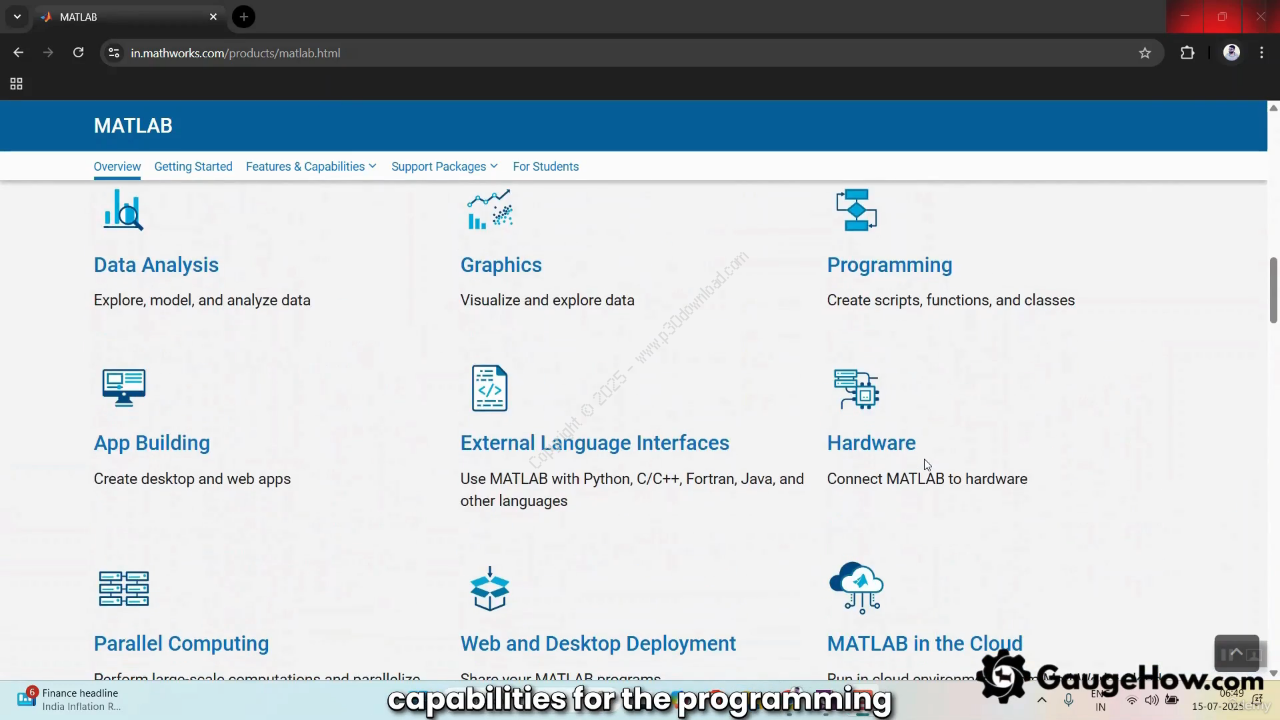Screen dimensions: 1280x720
Task: Open the Programming heading link
Action: click(x=889, y=265)
